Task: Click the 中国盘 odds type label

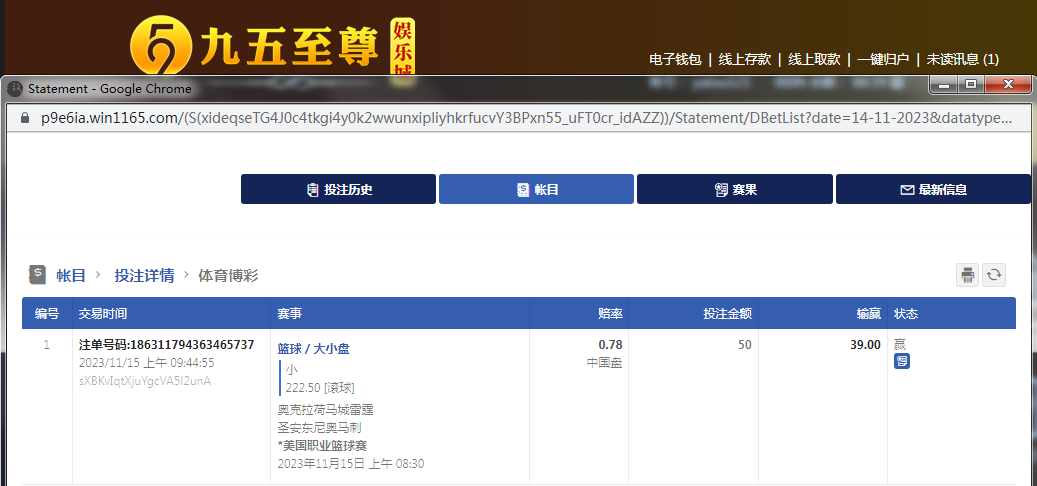Action: click(604, 363)
